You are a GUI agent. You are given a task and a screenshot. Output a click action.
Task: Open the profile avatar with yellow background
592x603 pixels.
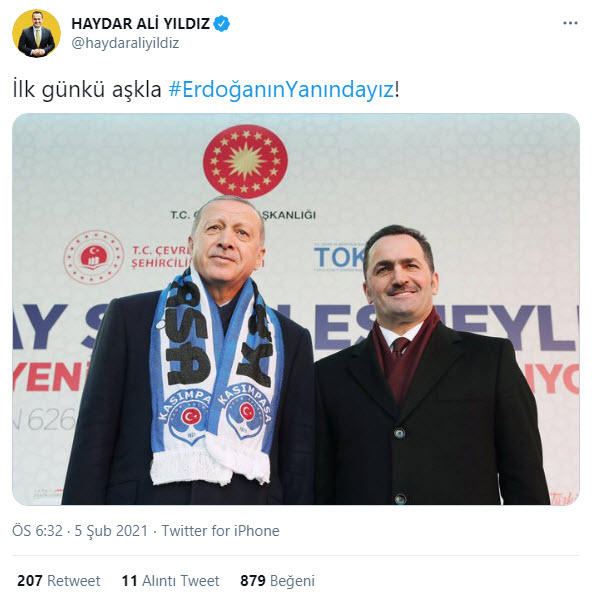pos(37,33)
